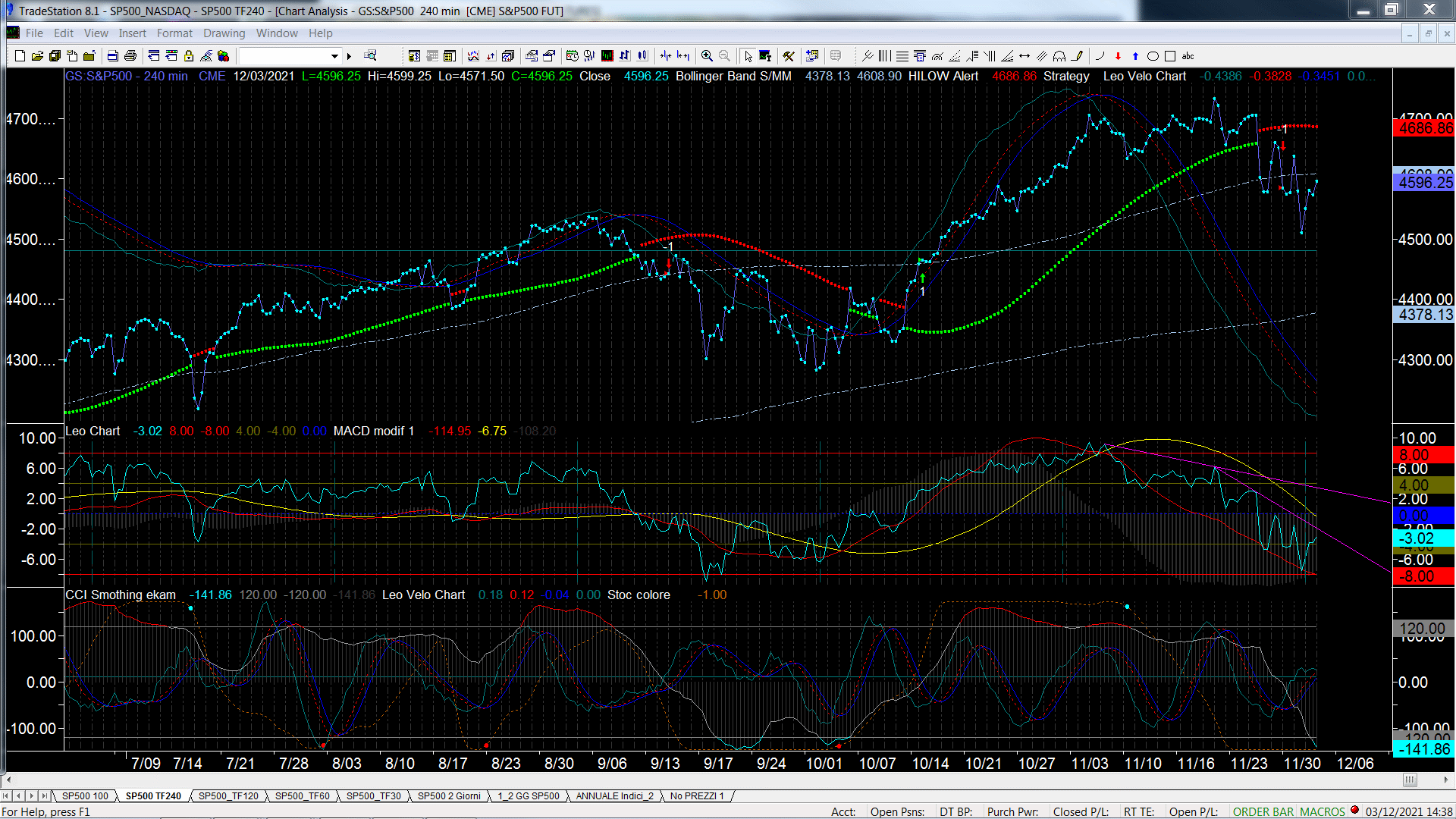Switch to SP500_TF30 tab
The width and height of the screenshot is (1456, 819).
[373, 796]
